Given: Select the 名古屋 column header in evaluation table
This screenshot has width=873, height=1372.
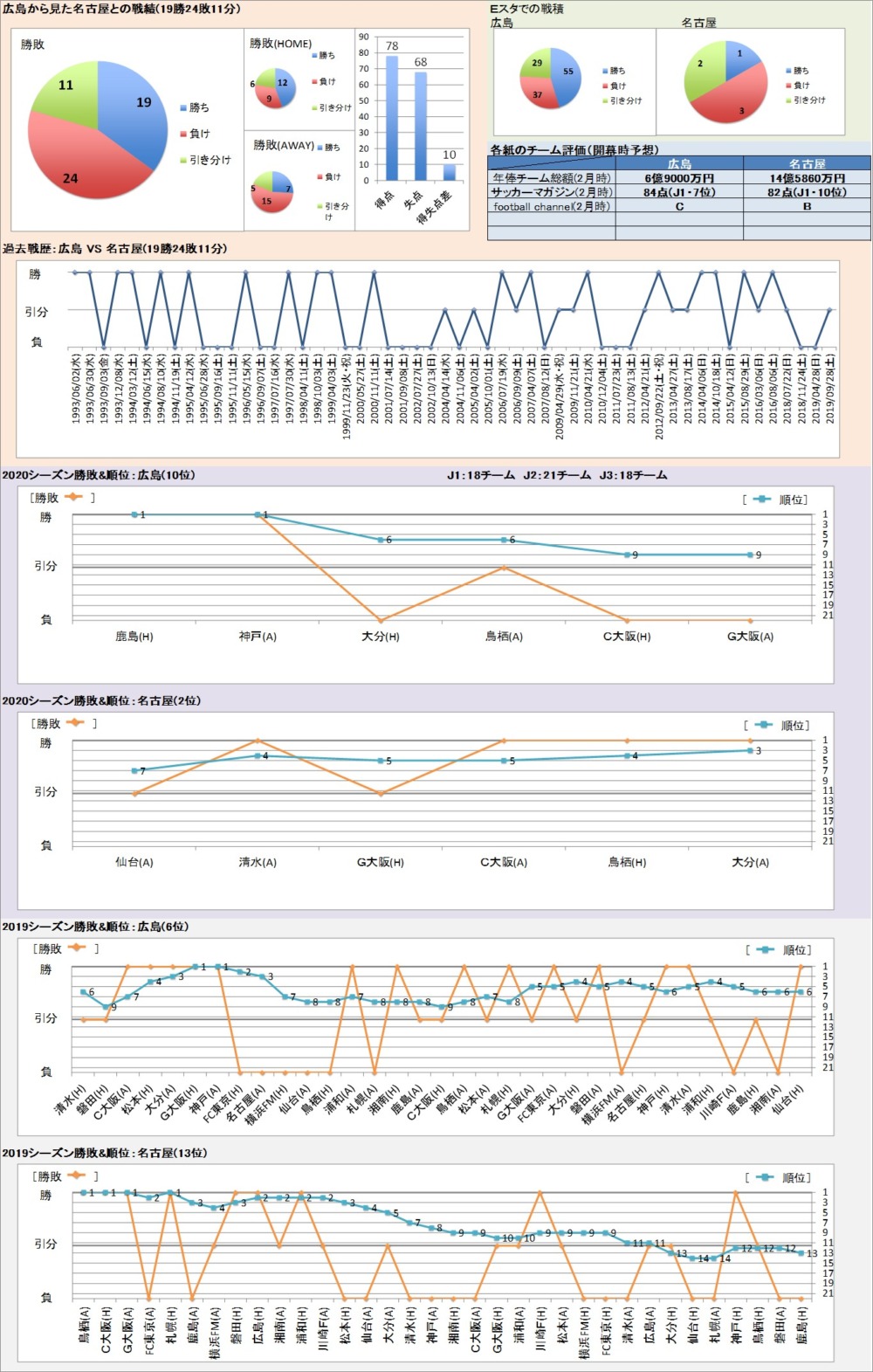Looking at the screenshot, I should pos(807,163).
